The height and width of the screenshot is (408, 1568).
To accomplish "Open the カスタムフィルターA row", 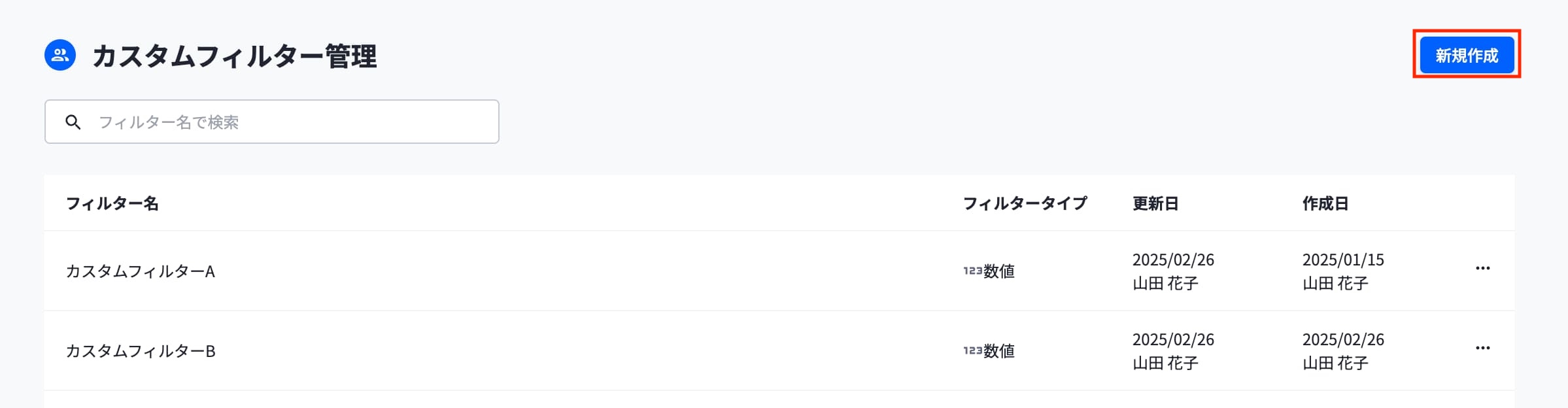I will (x=141, y=271).
